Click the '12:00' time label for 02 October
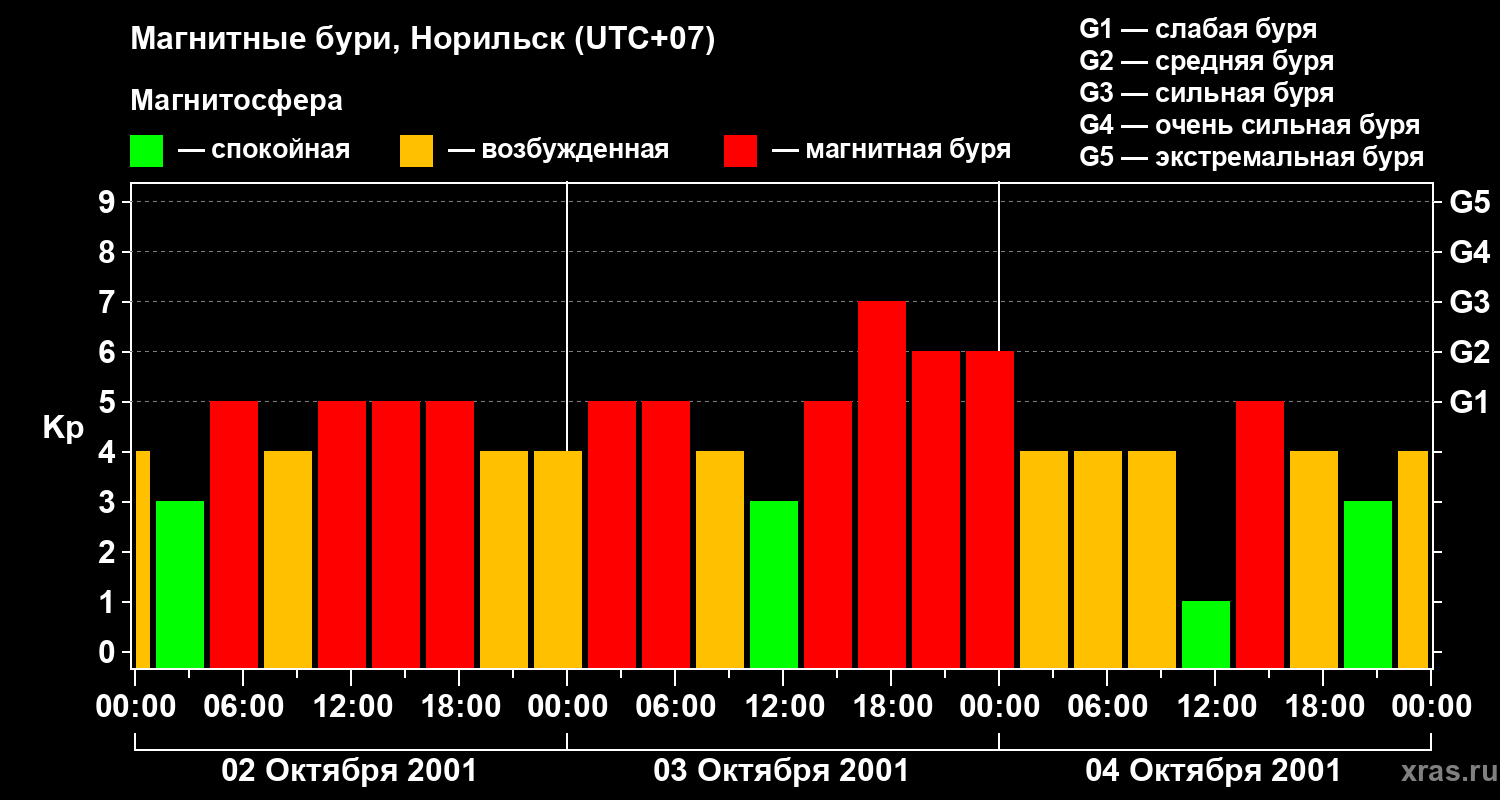The width and height of the screenshot is (1500, 800). click(x=351, y=707)
